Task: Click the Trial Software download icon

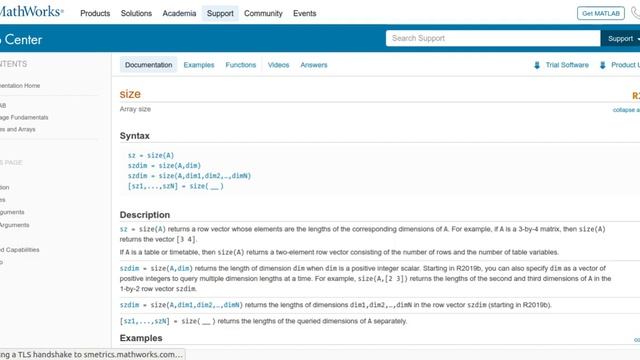Action: pyautogui.click(x=537, y=65)
